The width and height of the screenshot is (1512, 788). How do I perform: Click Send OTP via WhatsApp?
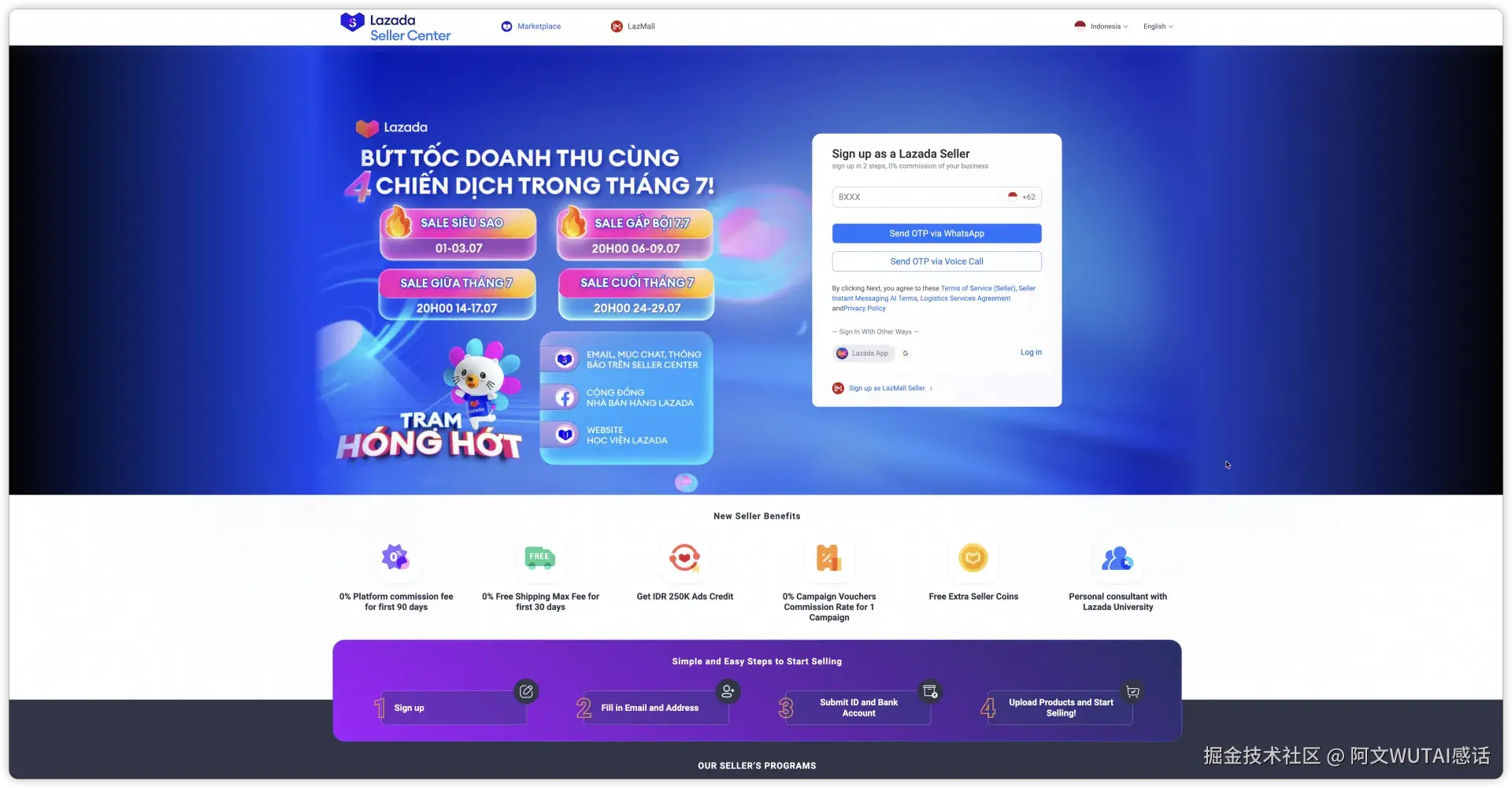pos(936,234)
